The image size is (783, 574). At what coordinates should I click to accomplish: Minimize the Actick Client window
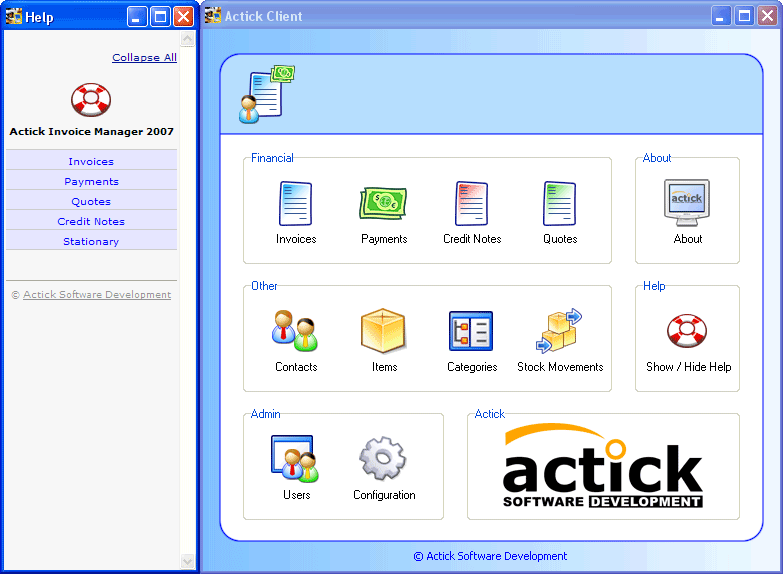721,16
